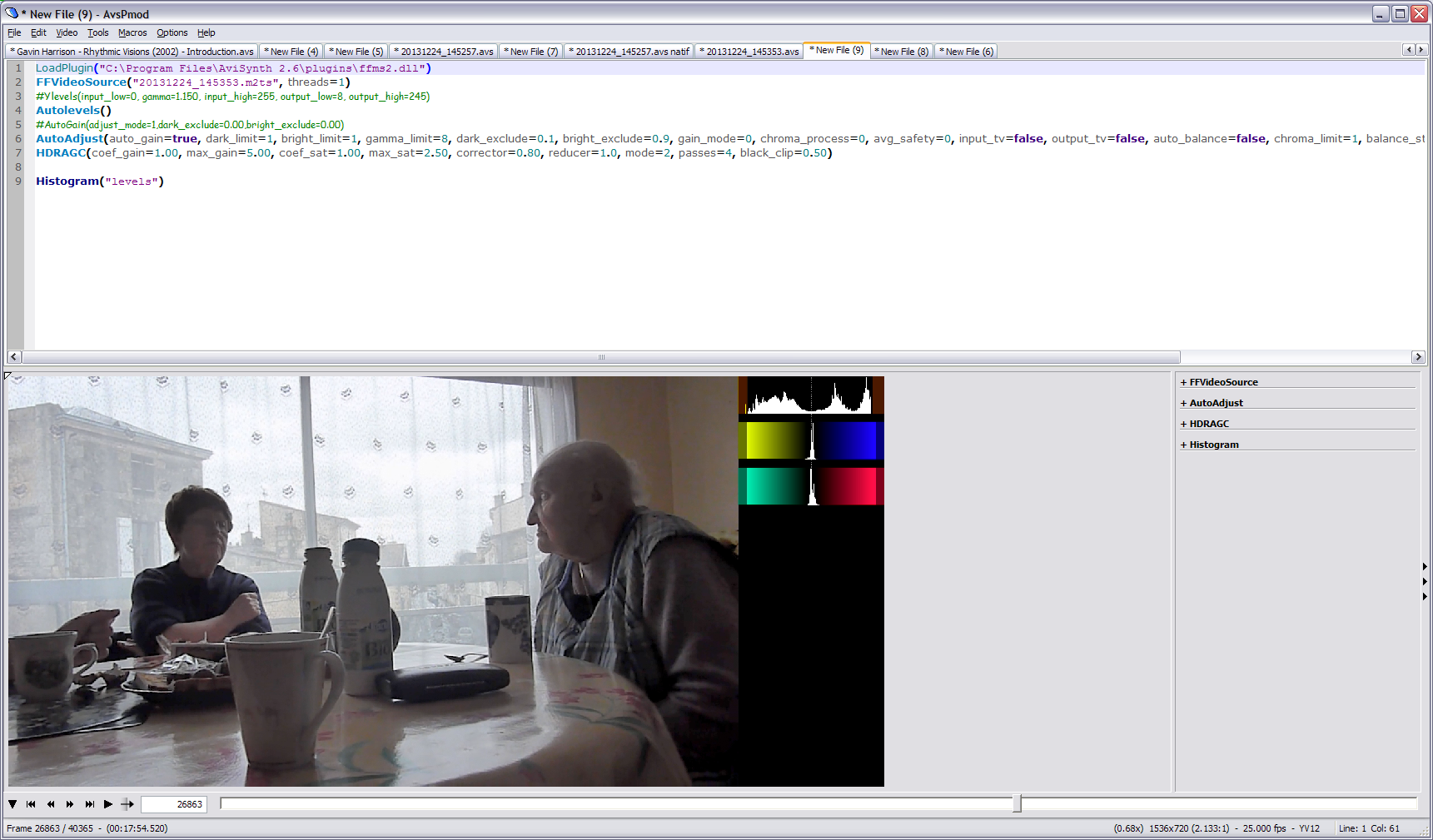The image size is (1433, 840).
Task: Switch to the New File (4) tab
Action: pyautogui.click(x=291, y=52)
